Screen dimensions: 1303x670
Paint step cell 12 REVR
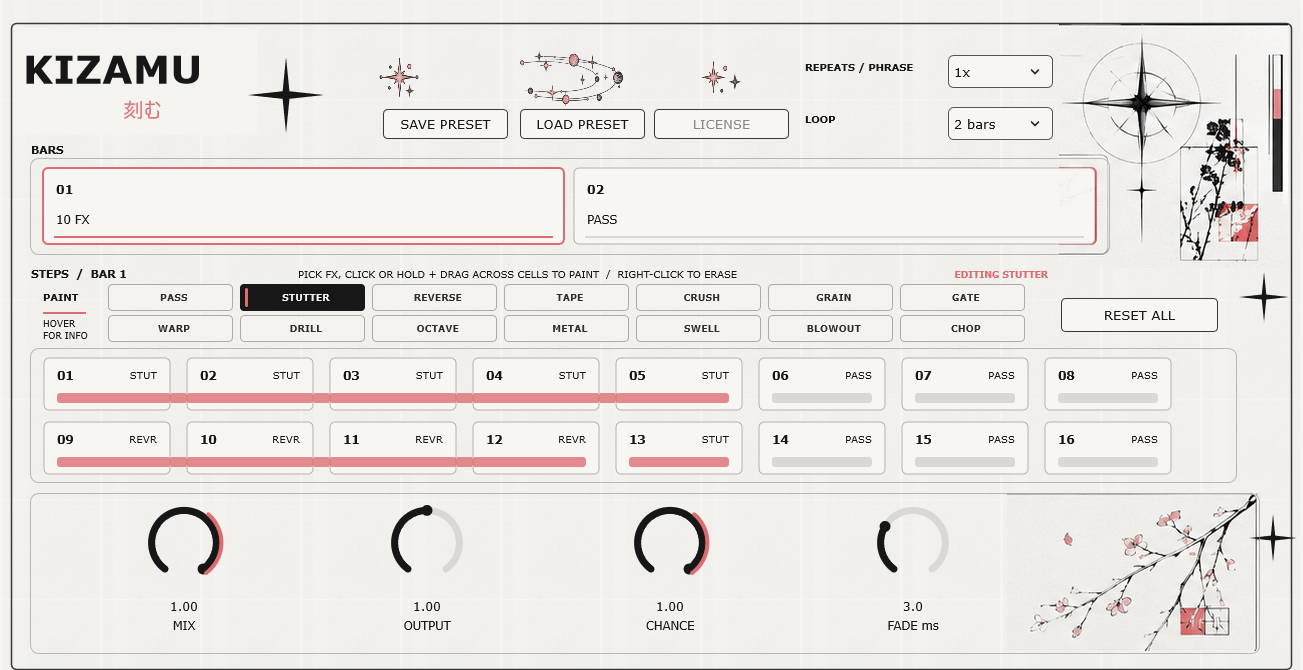(536, 448)
